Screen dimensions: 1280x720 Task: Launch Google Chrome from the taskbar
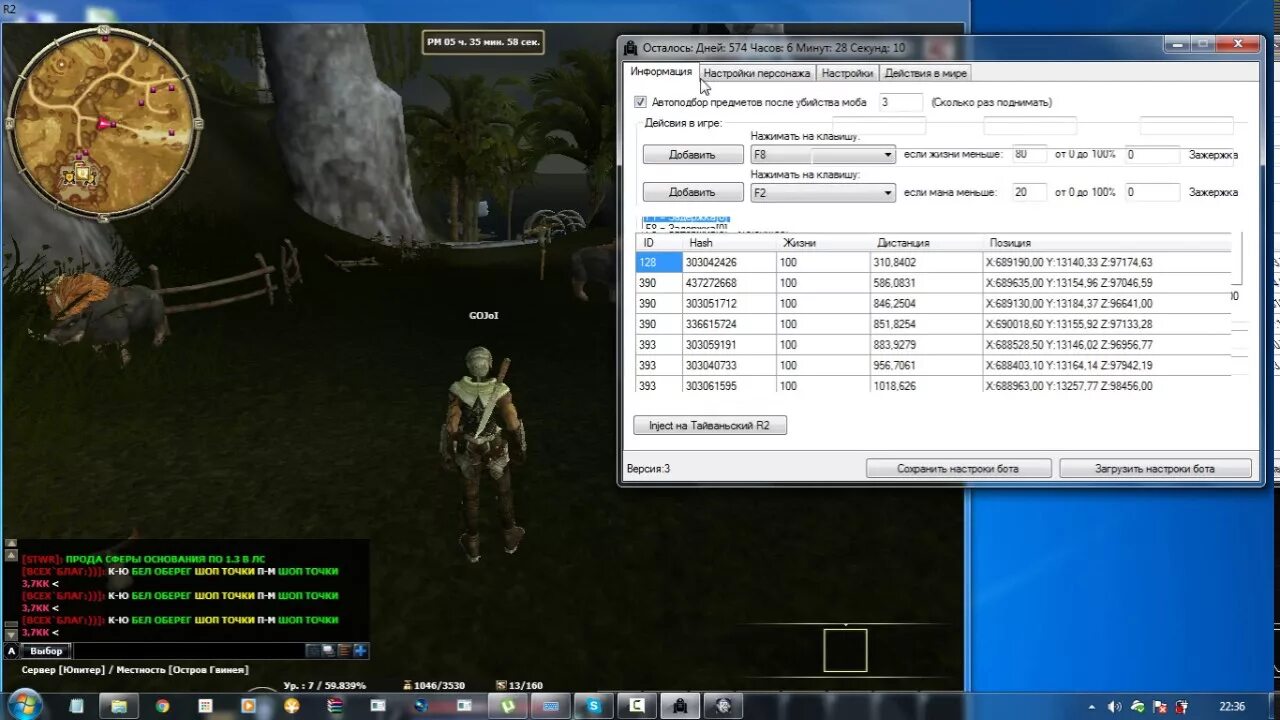point(162,706)
